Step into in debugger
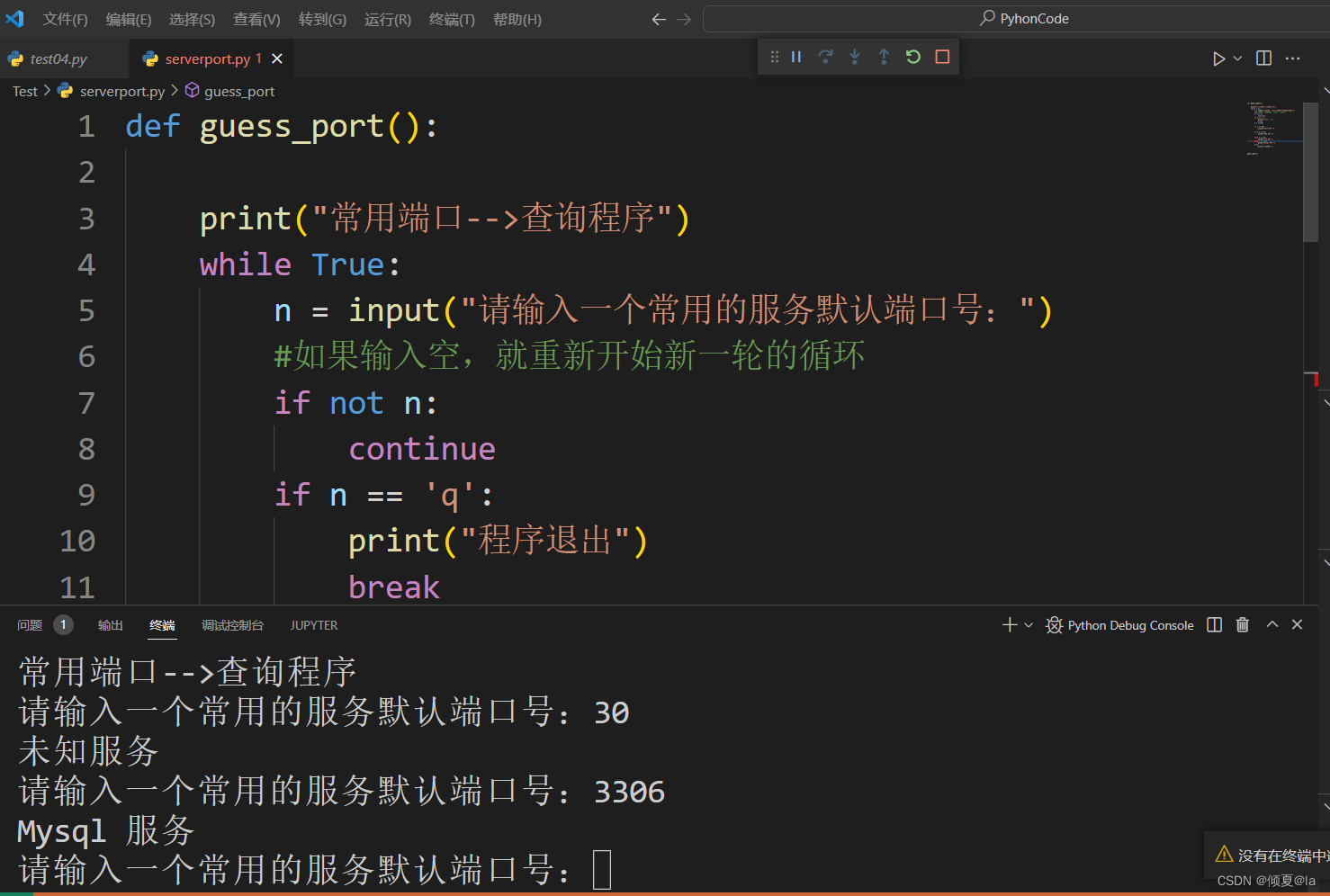This screenshot has height=896, width=1330. [855, 57]
